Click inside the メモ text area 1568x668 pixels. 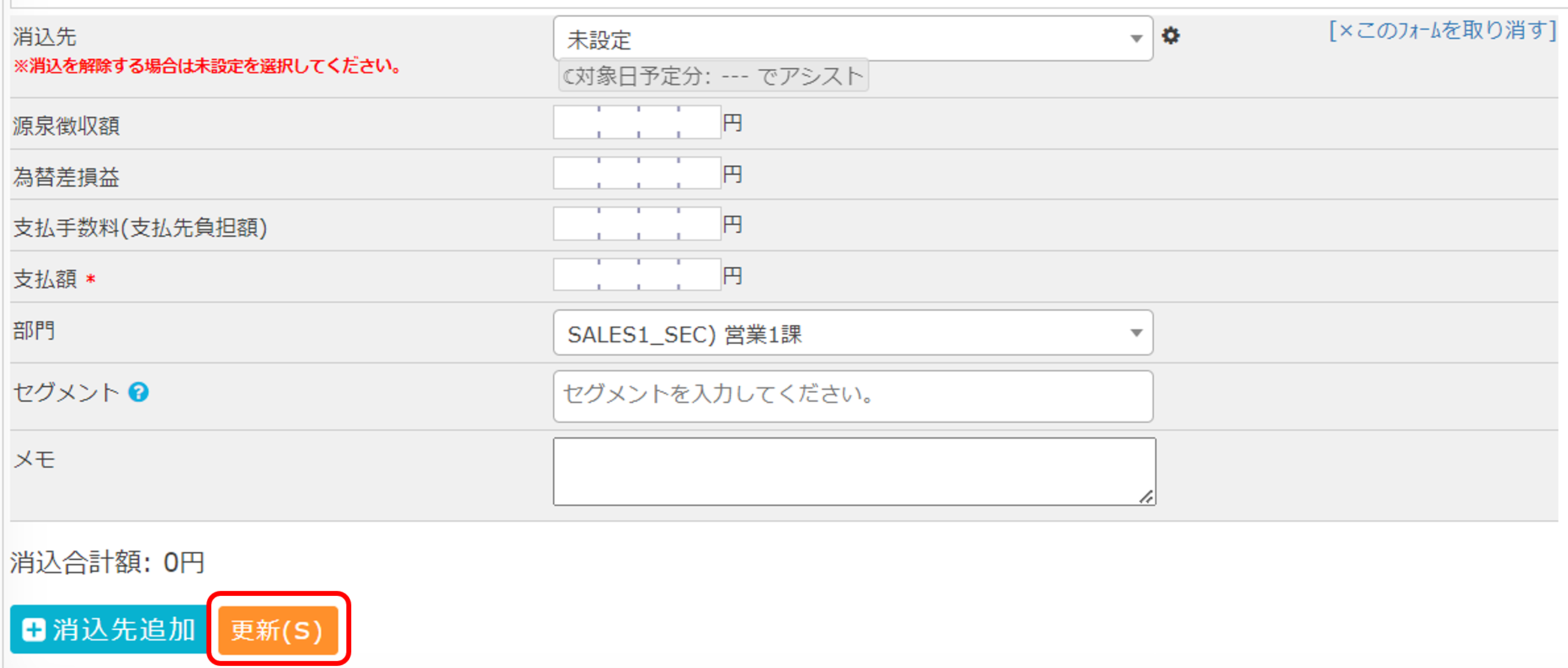(854, 471)
